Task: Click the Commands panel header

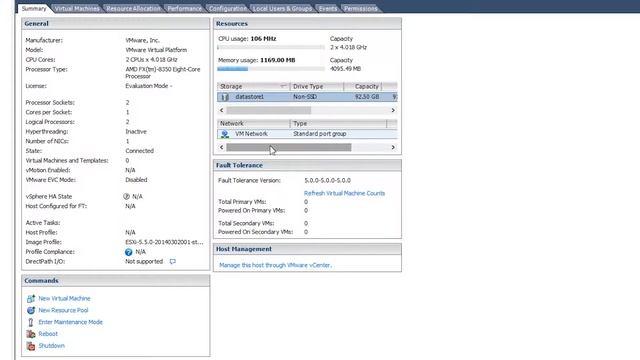Action: tap(116, 281)
